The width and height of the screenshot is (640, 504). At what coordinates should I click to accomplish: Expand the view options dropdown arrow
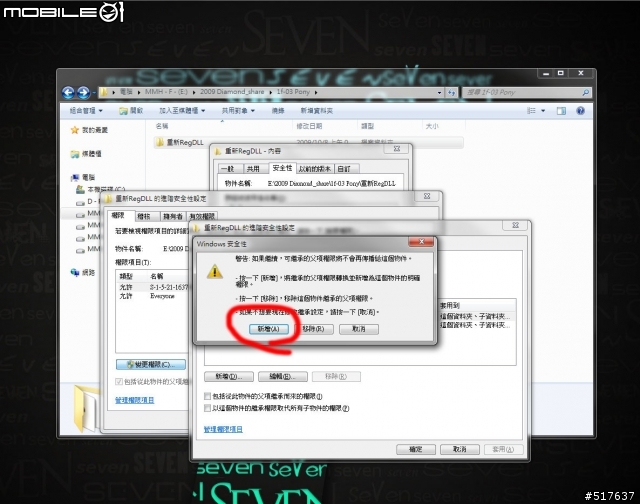(543, 111)
